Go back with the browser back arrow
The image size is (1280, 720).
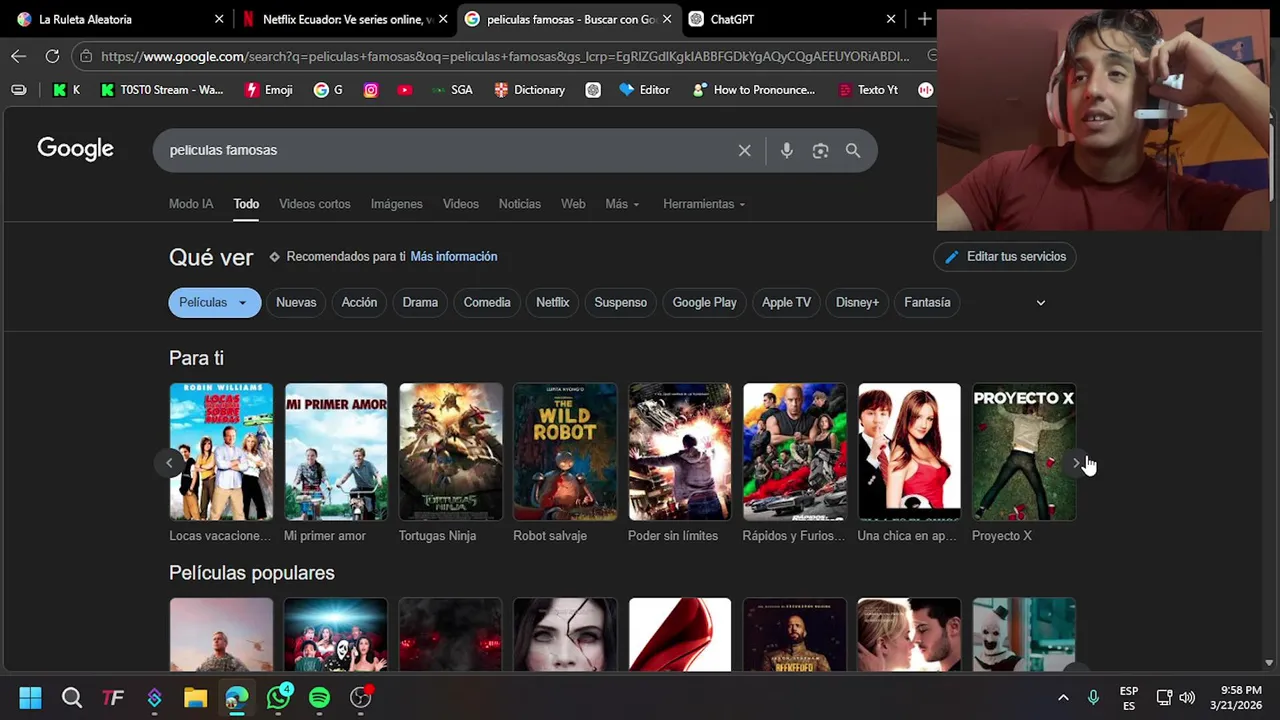tap(18, 56)
